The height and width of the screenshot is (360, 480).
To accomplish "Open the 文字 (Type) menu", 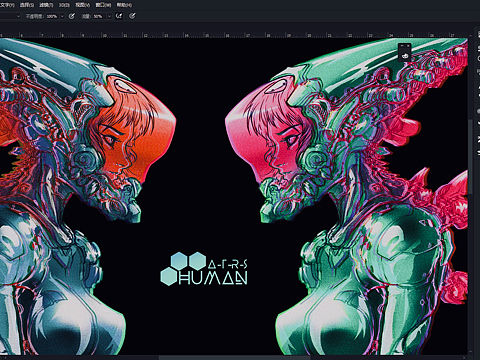I will tap(7, 5).
